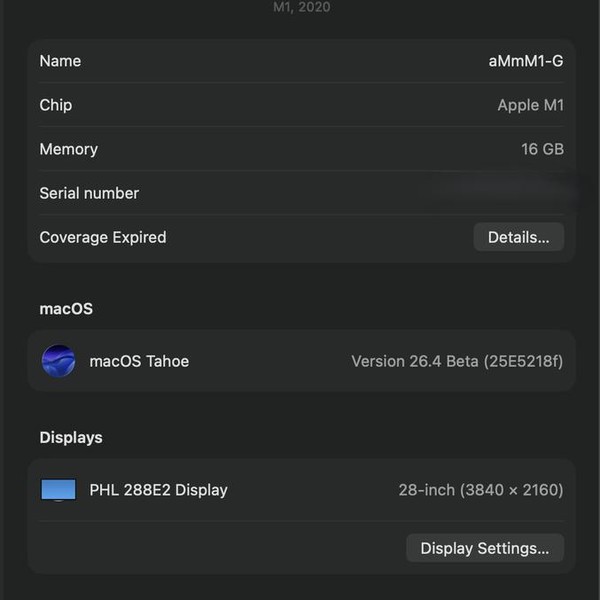Viewport: 600px width, 600px height.
Task: Click the Displays section heading
Action: [71, 437]
